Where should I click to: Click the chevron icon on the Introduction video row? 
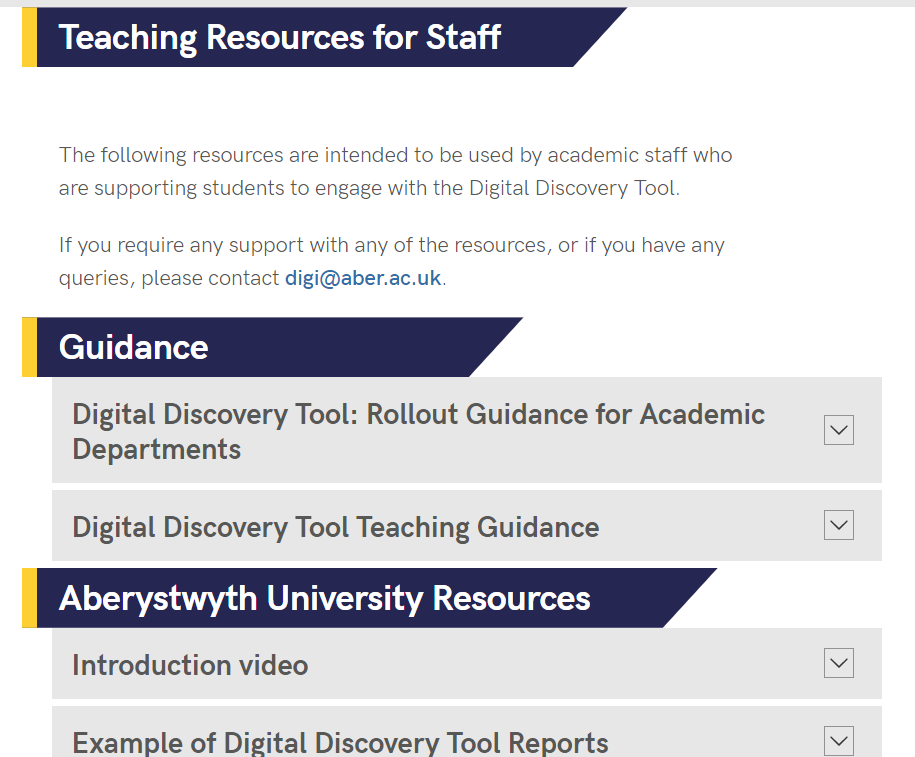point(838,662)
